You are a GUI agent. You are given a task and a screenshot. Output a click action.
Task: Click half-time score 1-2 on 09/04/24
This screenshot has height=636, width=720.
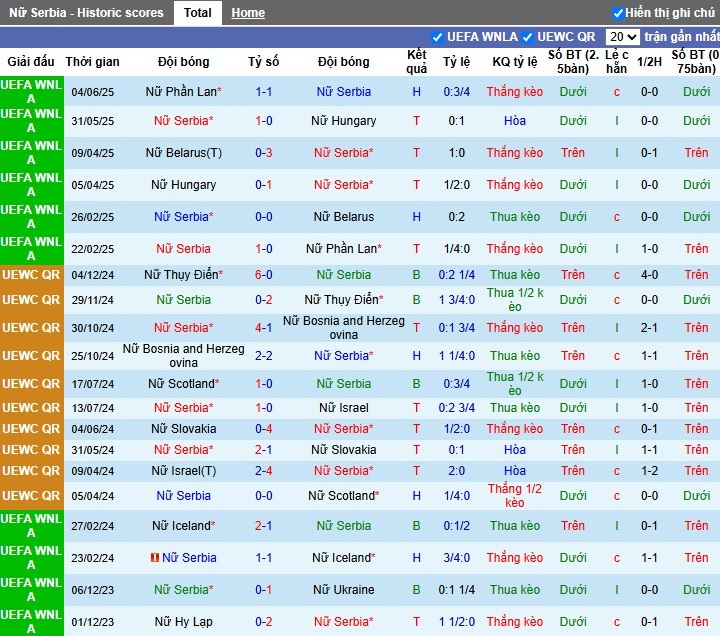649,471
